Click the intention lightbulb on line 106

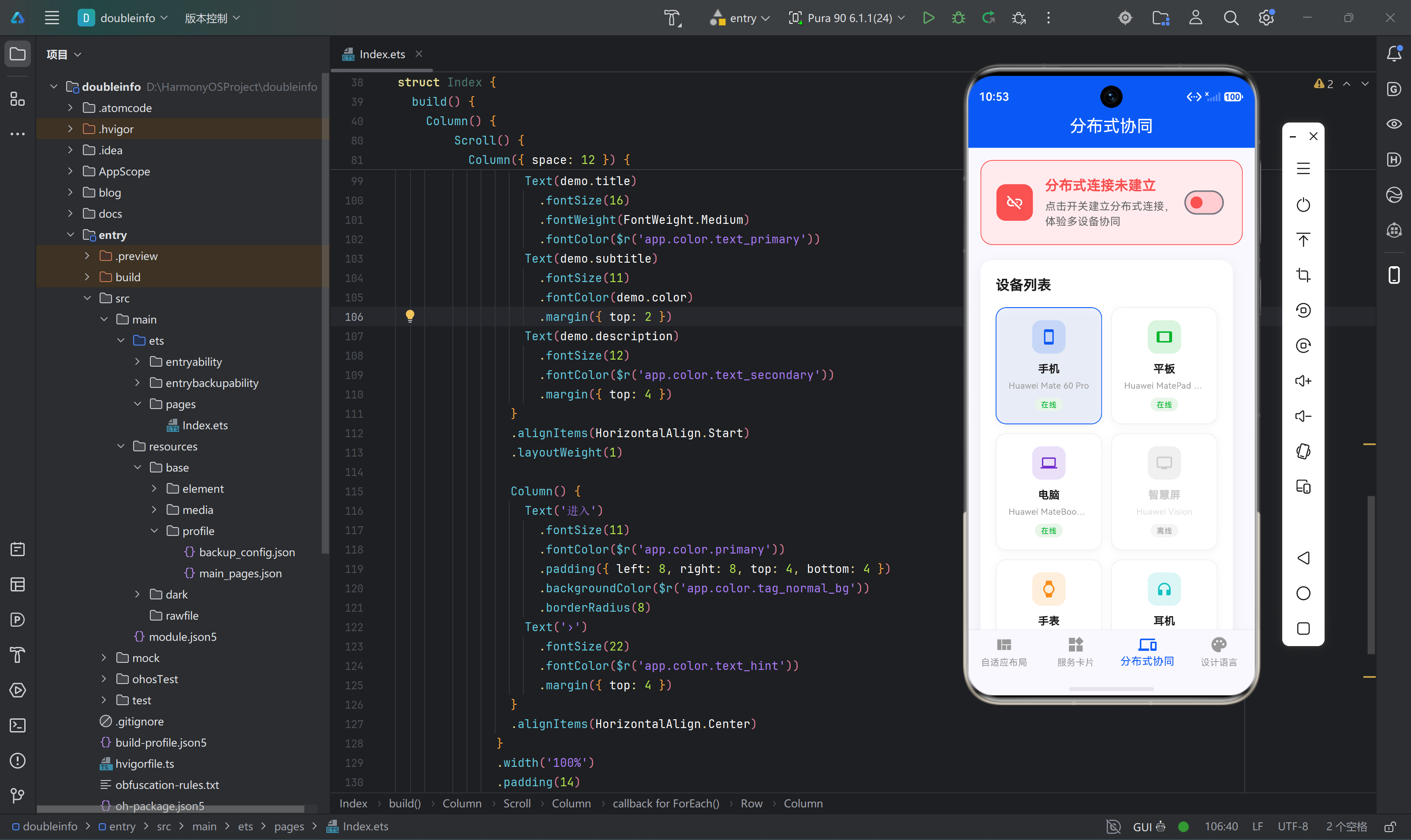[410, 316]
